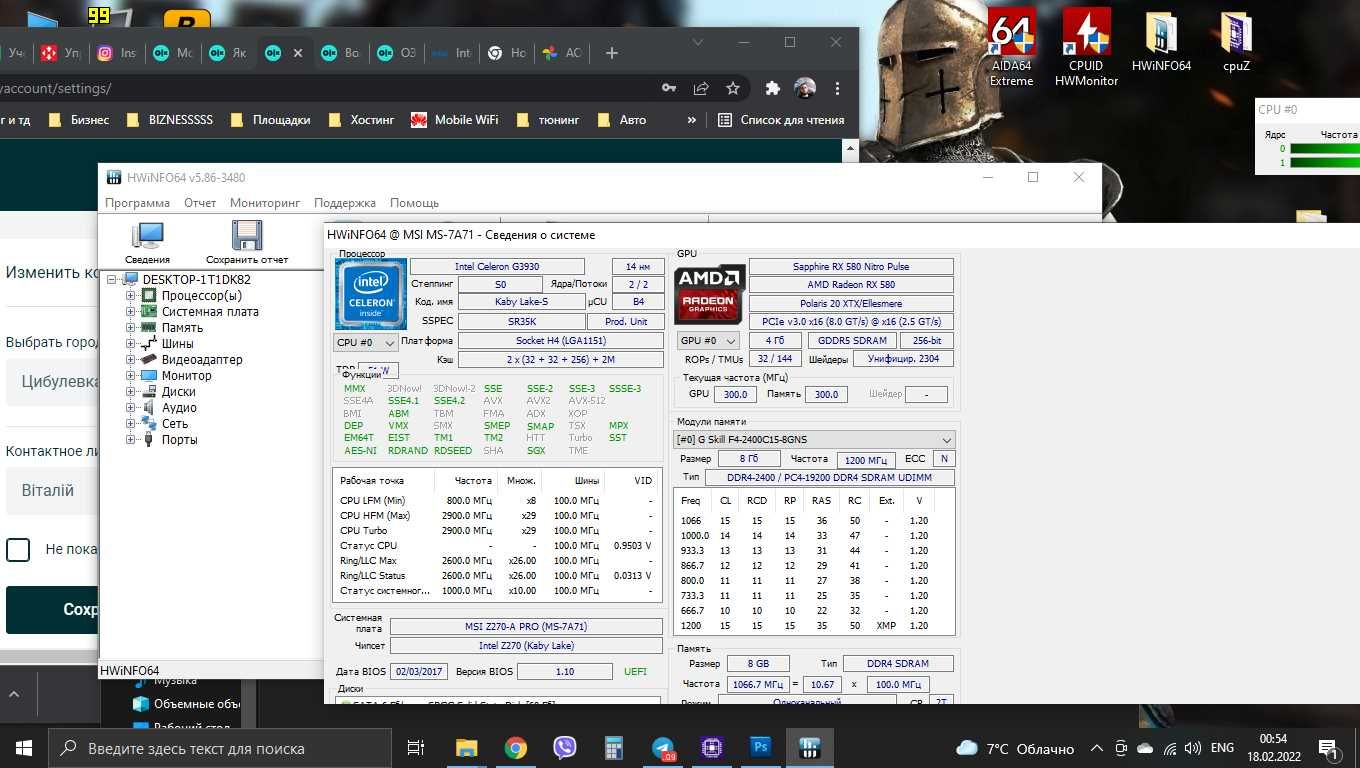Image resolution: width=1360 pixels, height=768 pixels.
Task: Open the Программа menu
Action: 137,203
